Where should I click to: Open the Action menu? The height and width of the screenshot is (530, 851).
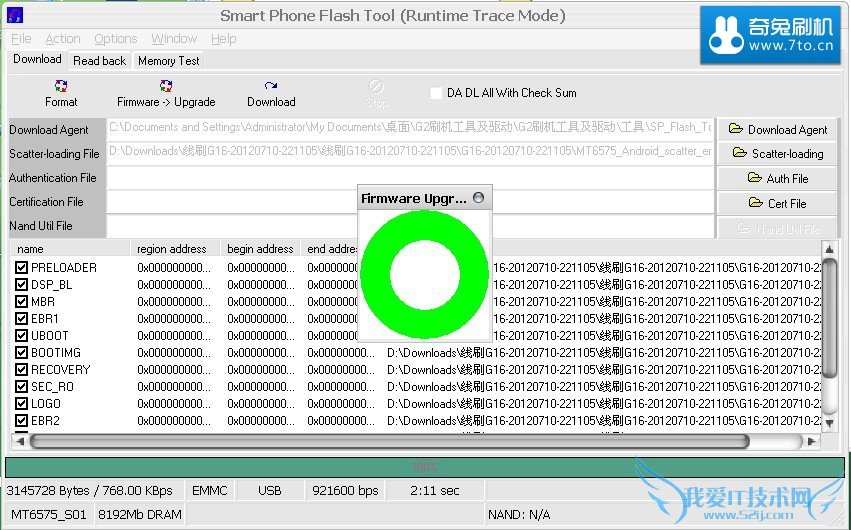pos(62,39)
